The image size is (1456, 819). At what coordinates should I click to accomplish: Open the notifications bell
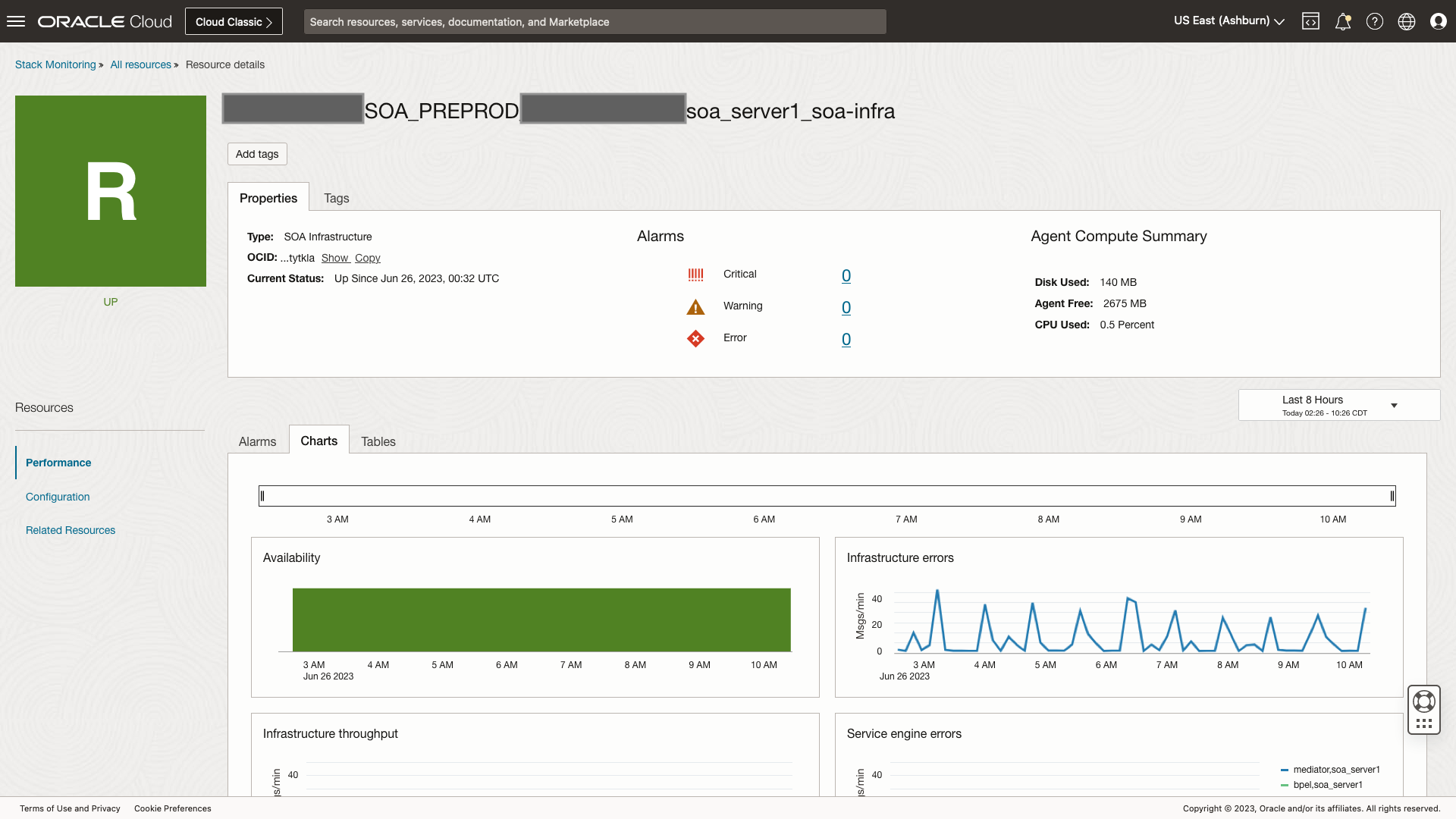point(1343,21)
